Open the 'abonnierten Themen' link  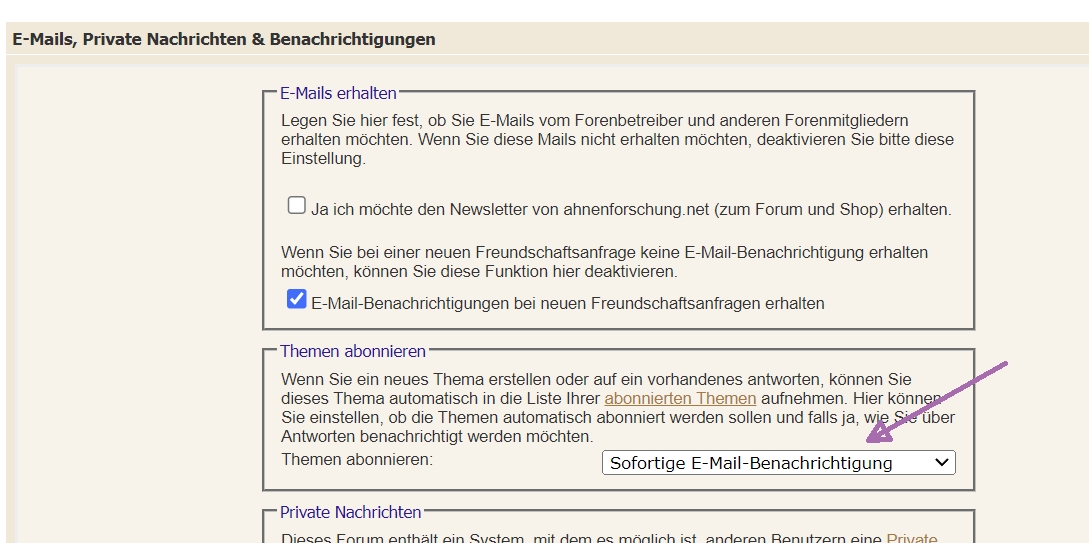pos(680,399)
